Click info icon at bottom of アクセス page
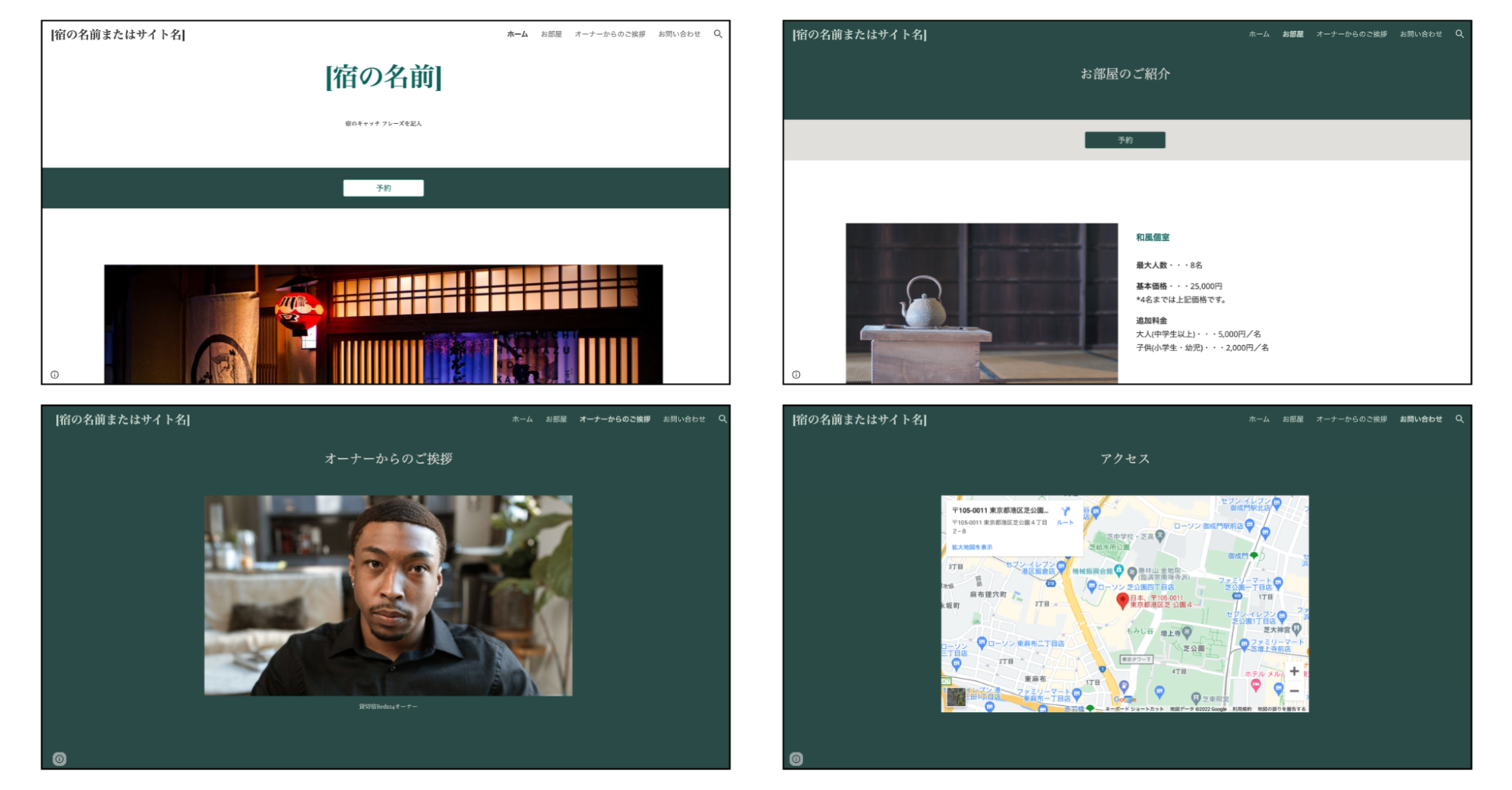 tap(796, 759)
